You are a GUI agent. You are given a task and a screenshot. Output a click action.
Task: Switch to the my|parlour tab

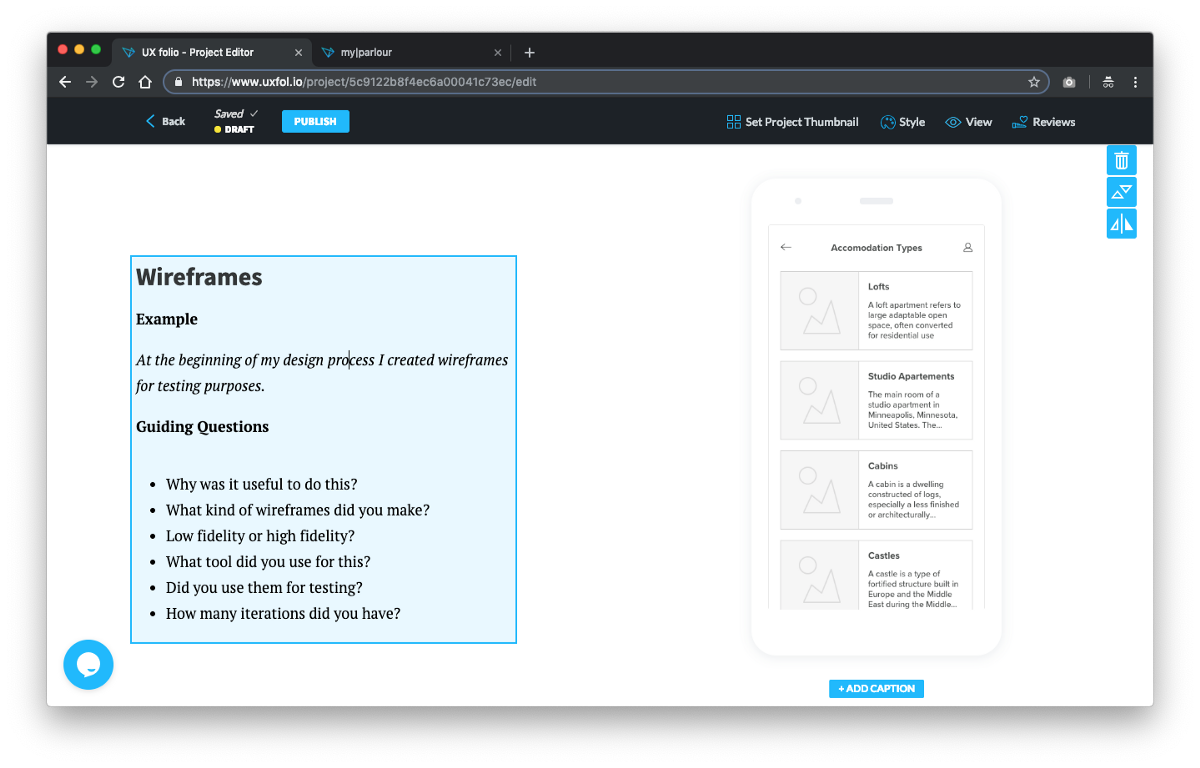click(412, 52)
